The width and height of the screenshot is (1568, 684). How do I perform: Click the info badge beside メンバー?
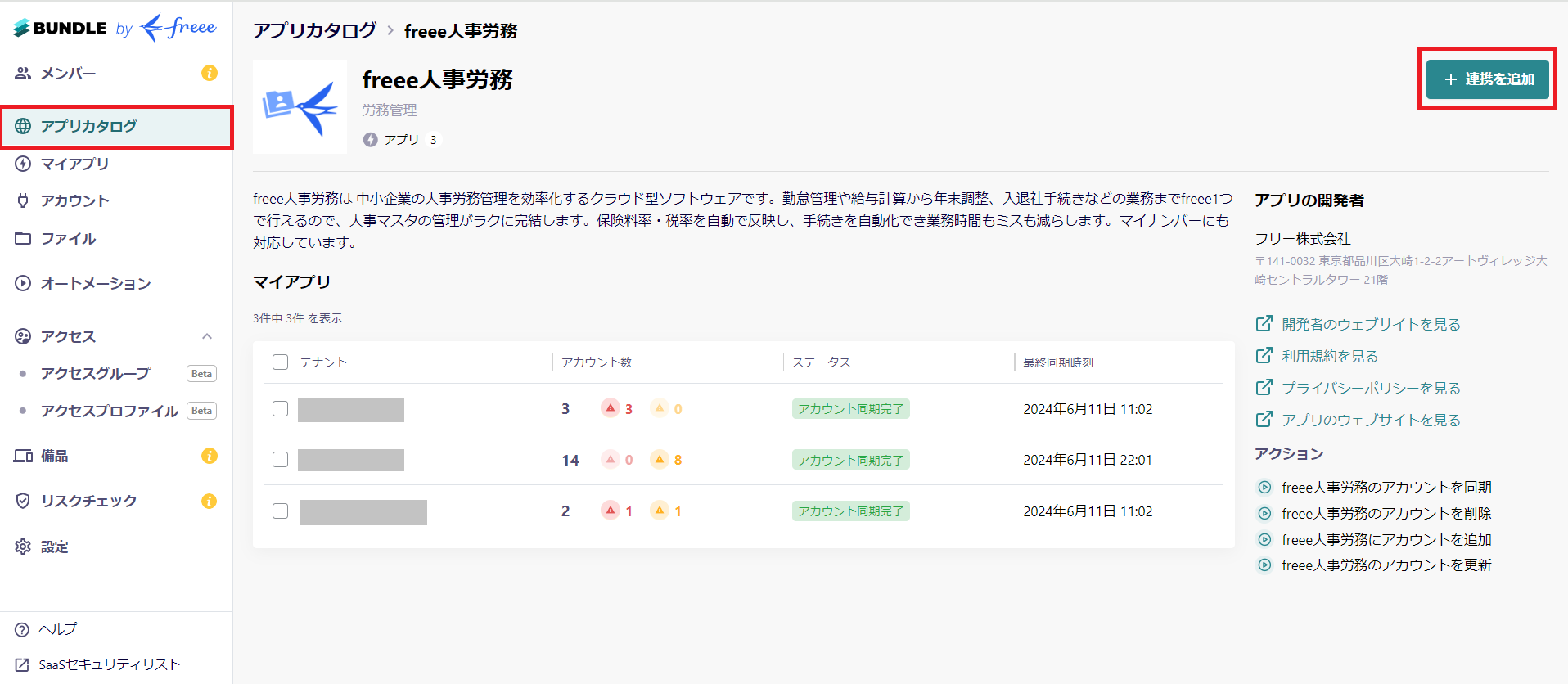210,73
